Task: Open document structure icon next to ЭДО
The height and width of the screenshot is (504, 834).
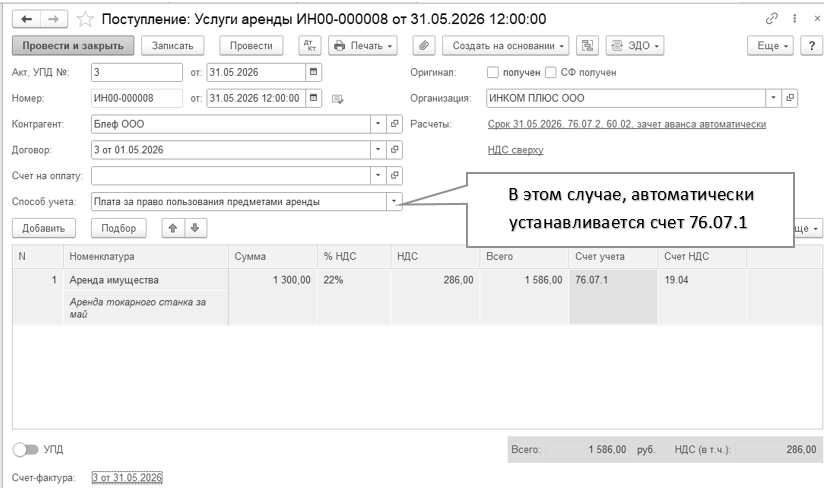Action: (587, 46)
